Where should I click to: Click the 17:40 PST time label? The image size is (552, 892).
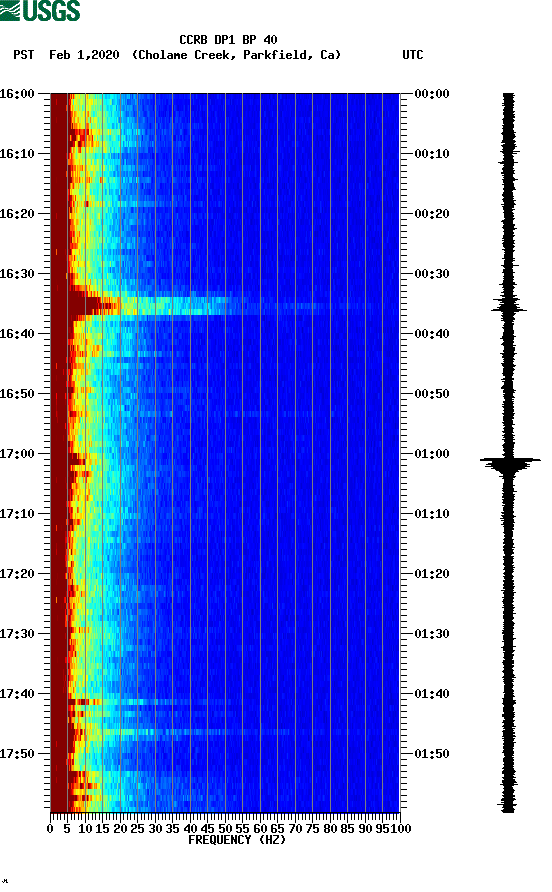[17, 694]
